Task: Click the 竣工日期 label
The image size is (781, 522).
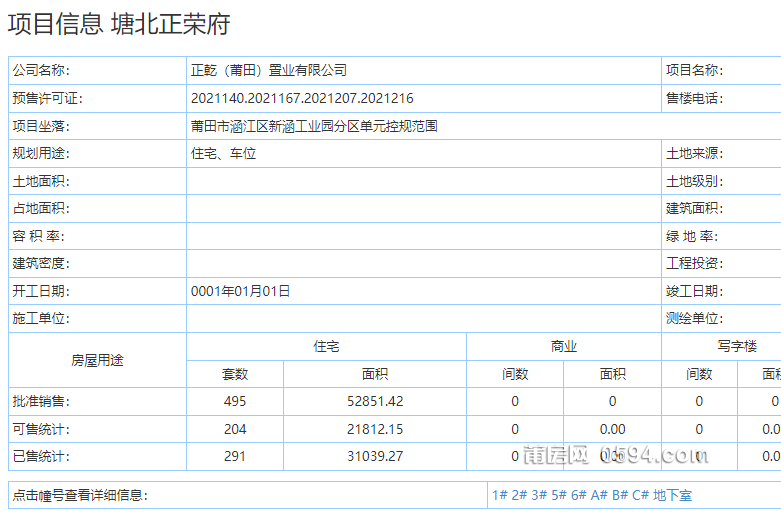Action: pos(694,291)
